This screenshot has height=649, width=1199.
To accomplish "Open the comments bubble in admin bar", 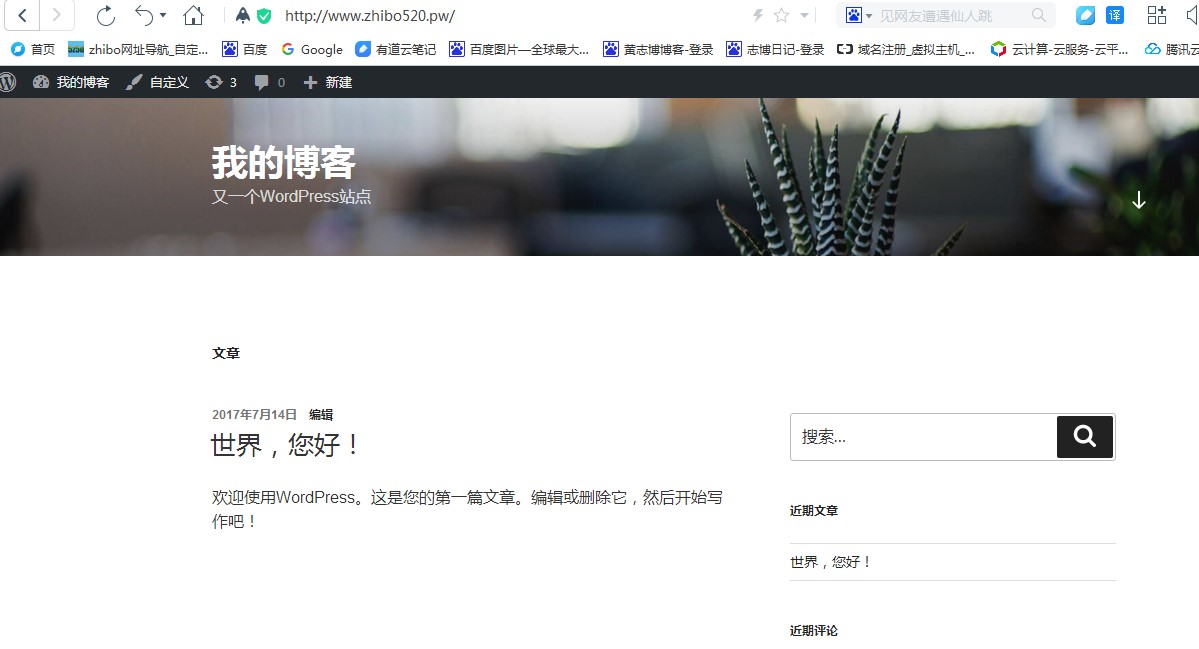I will (269, 82).
